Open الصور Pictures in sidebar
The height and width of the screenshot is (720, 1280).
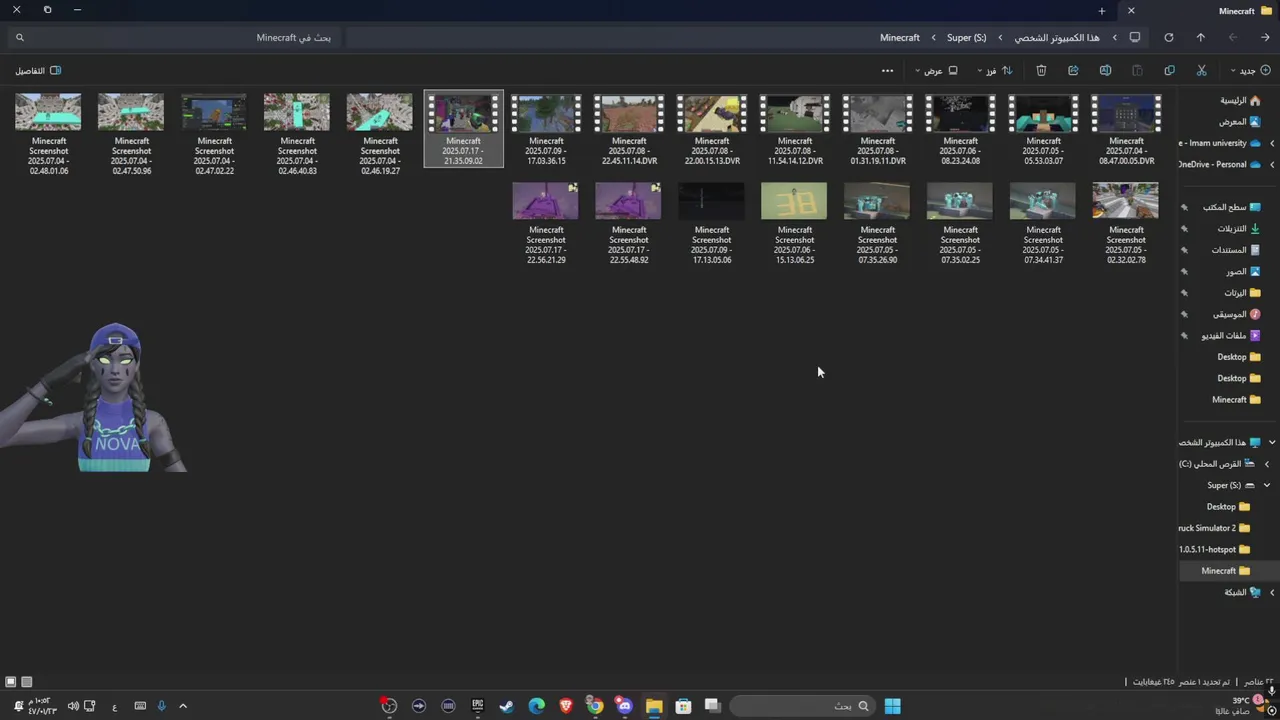1243,271
